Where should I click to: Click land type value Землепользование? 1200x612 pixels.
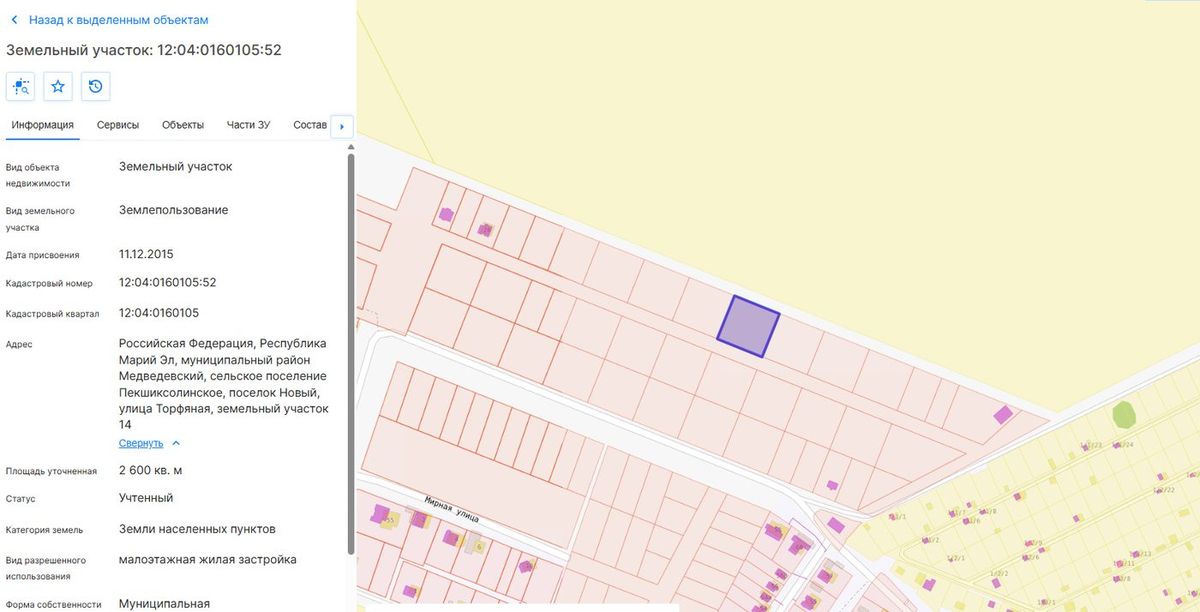pyautogui.click(x=174, y=210)
